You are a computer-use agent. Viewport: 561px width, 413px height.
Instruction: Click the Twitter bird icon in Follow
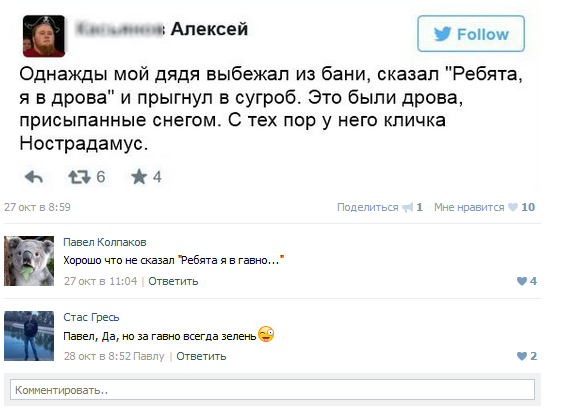click(443, 34)
